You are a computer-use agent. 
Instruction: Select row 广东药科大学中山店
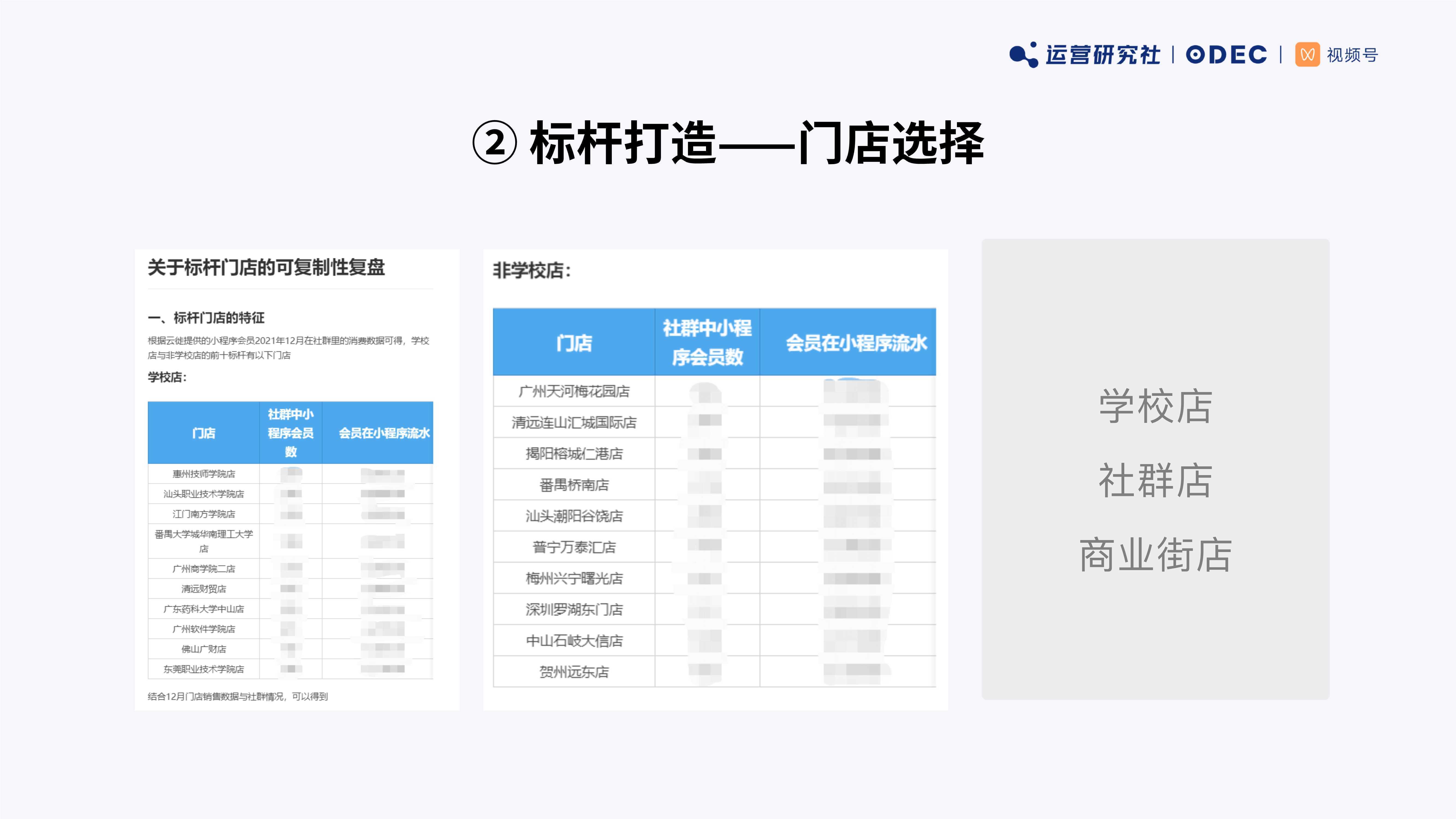coord(290,609)
